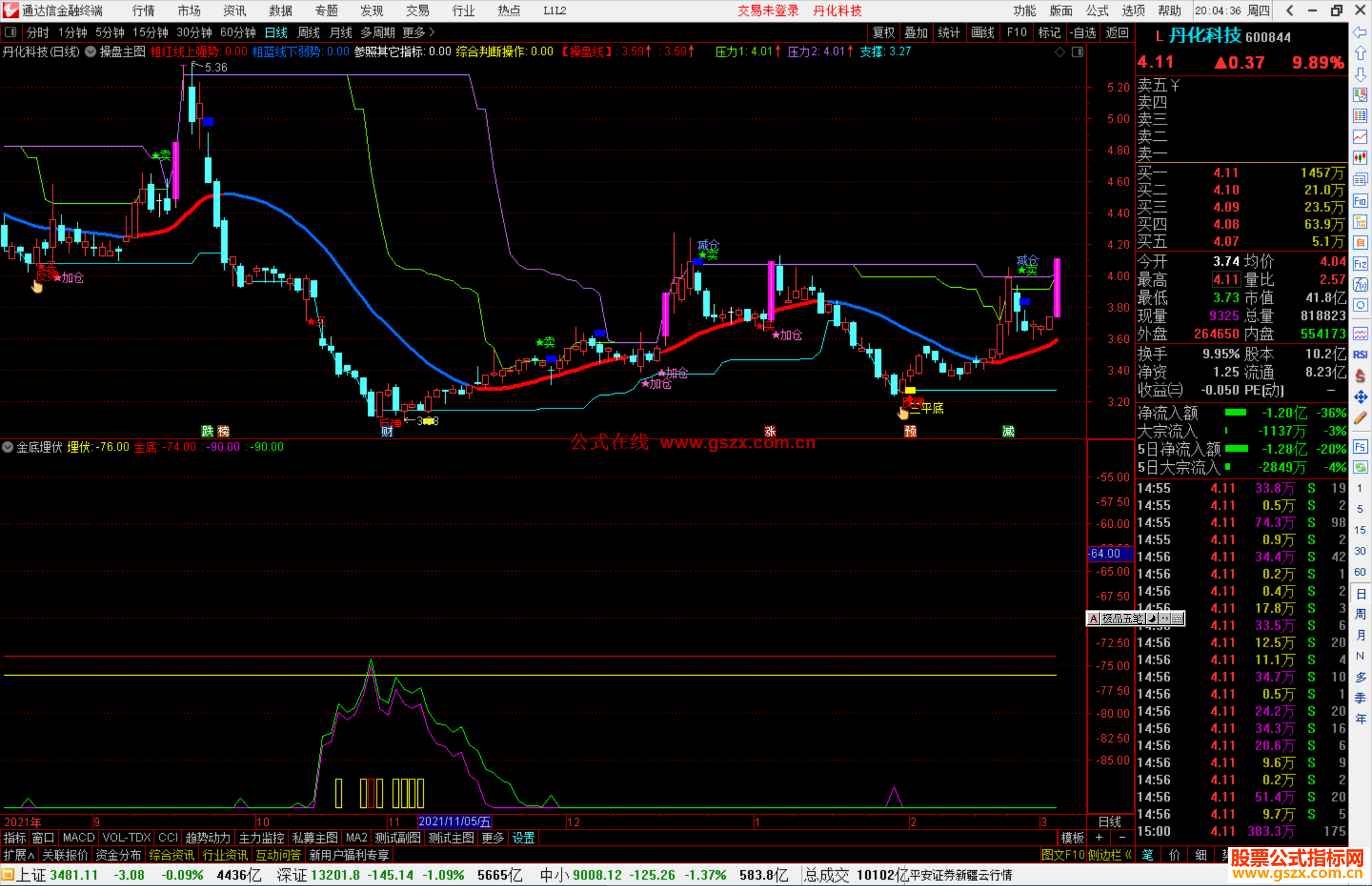Click the back arrow icon in right sidebar

tap(1360, 32)
